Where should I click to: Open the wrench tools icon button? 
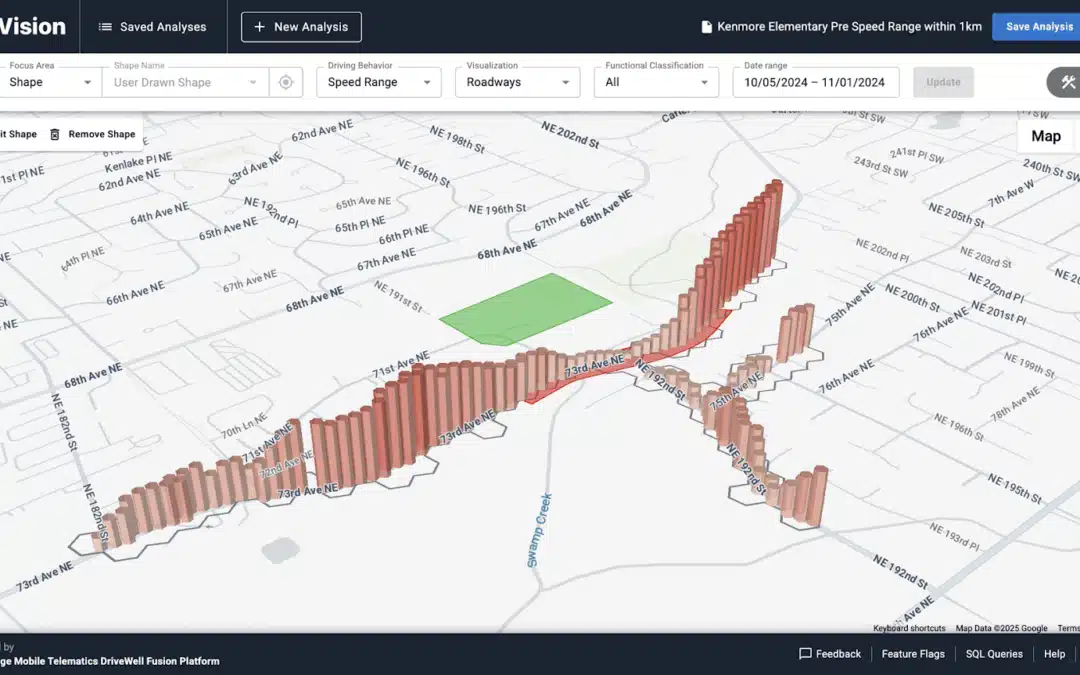(1067, 82)
